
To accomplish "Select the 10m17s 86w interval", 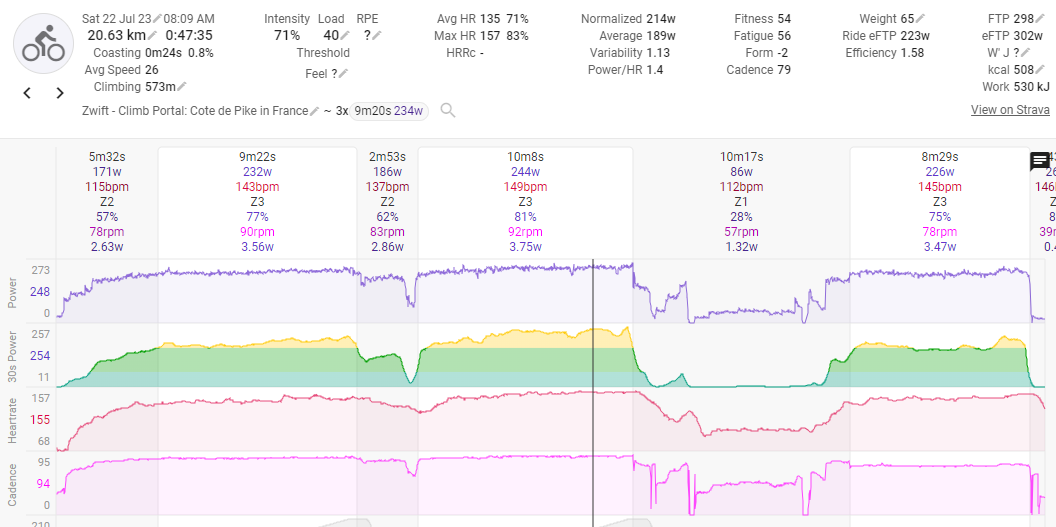I will click(741, 201).
